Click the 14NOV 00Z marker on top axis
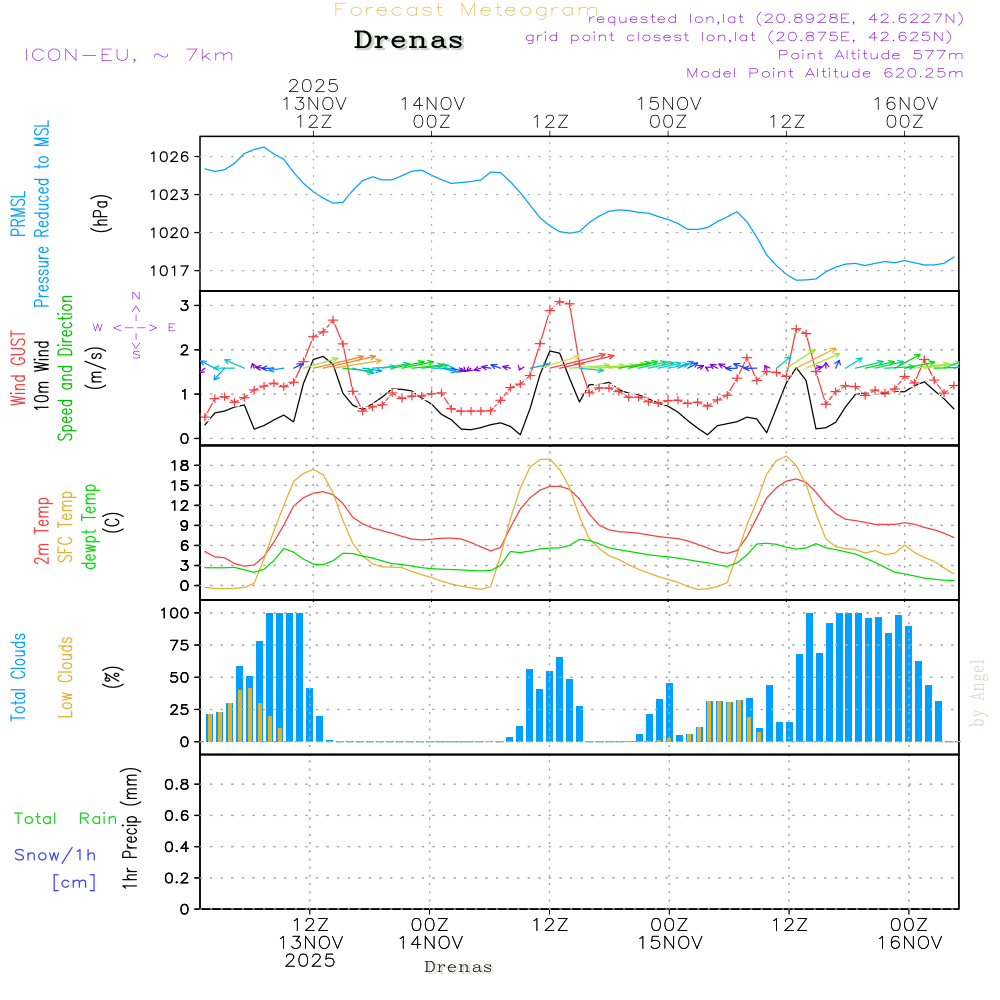The width and height of the screenshot is (1000, 1000). [432, 112]
